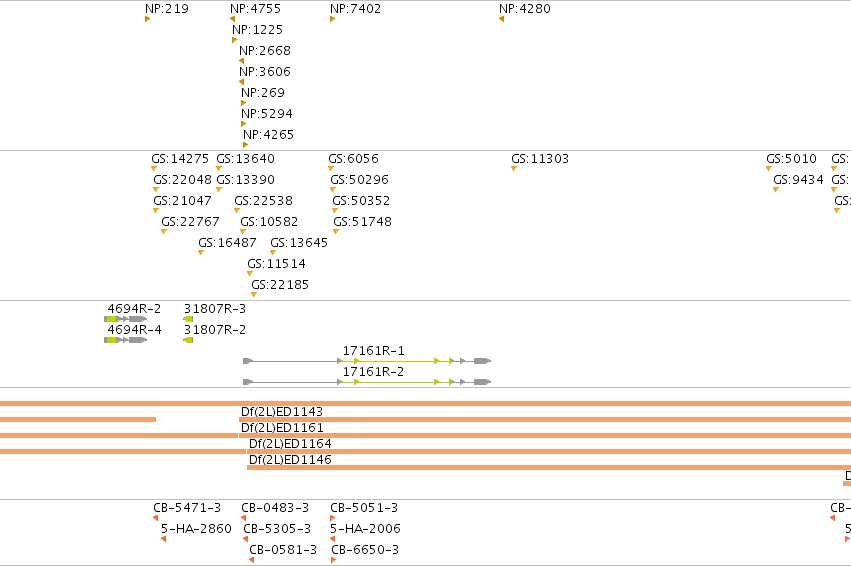The width and height of the screenshot is (851, 566).
Task: Select the GS:9434 insertion
Action: point(776,190)
